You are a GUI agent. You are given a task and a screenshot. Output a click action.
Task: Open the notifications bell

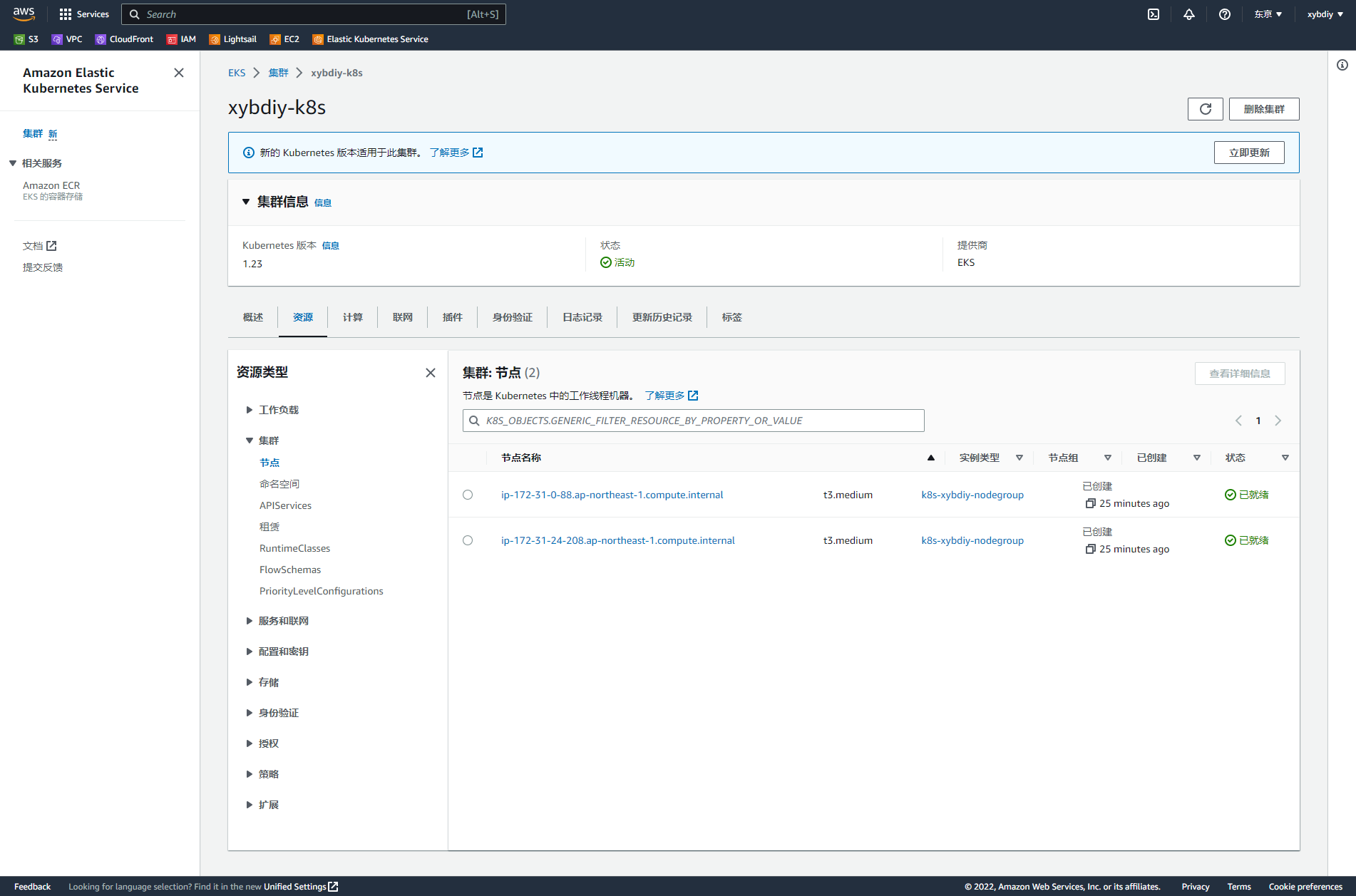coord(1189,14)
